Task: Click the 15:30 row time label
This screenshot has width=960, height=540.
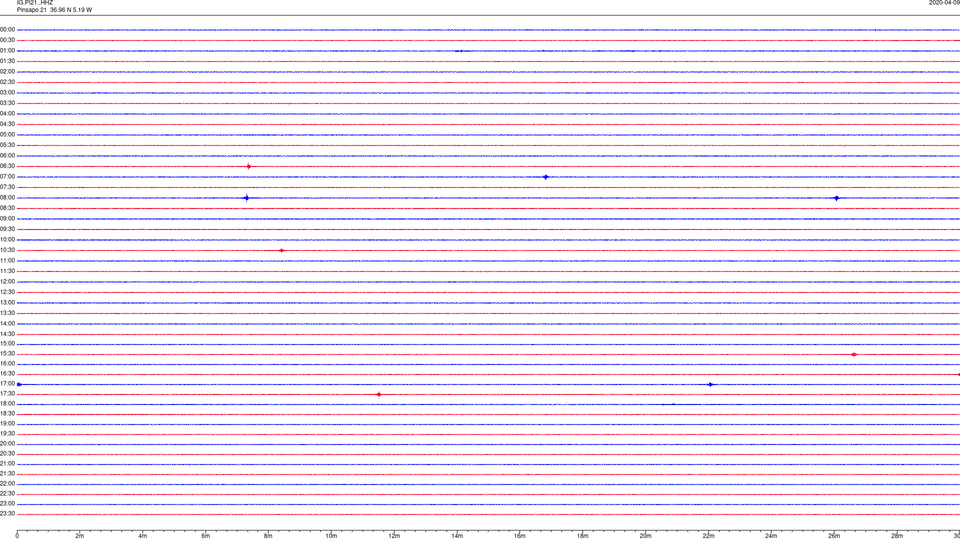Action: 7,354
